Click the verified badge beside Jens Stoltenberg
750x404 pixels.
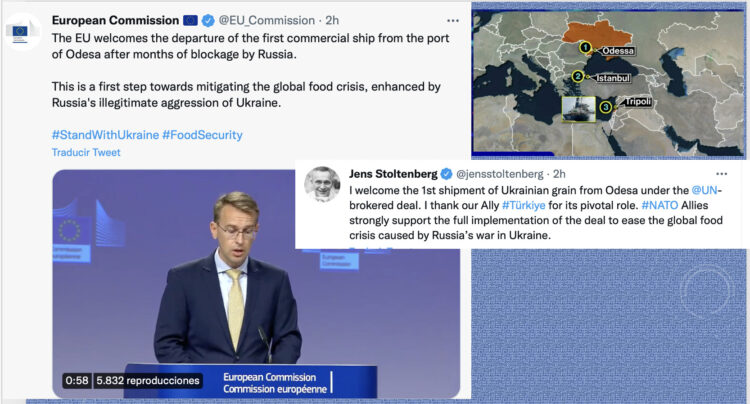point(447,174)
